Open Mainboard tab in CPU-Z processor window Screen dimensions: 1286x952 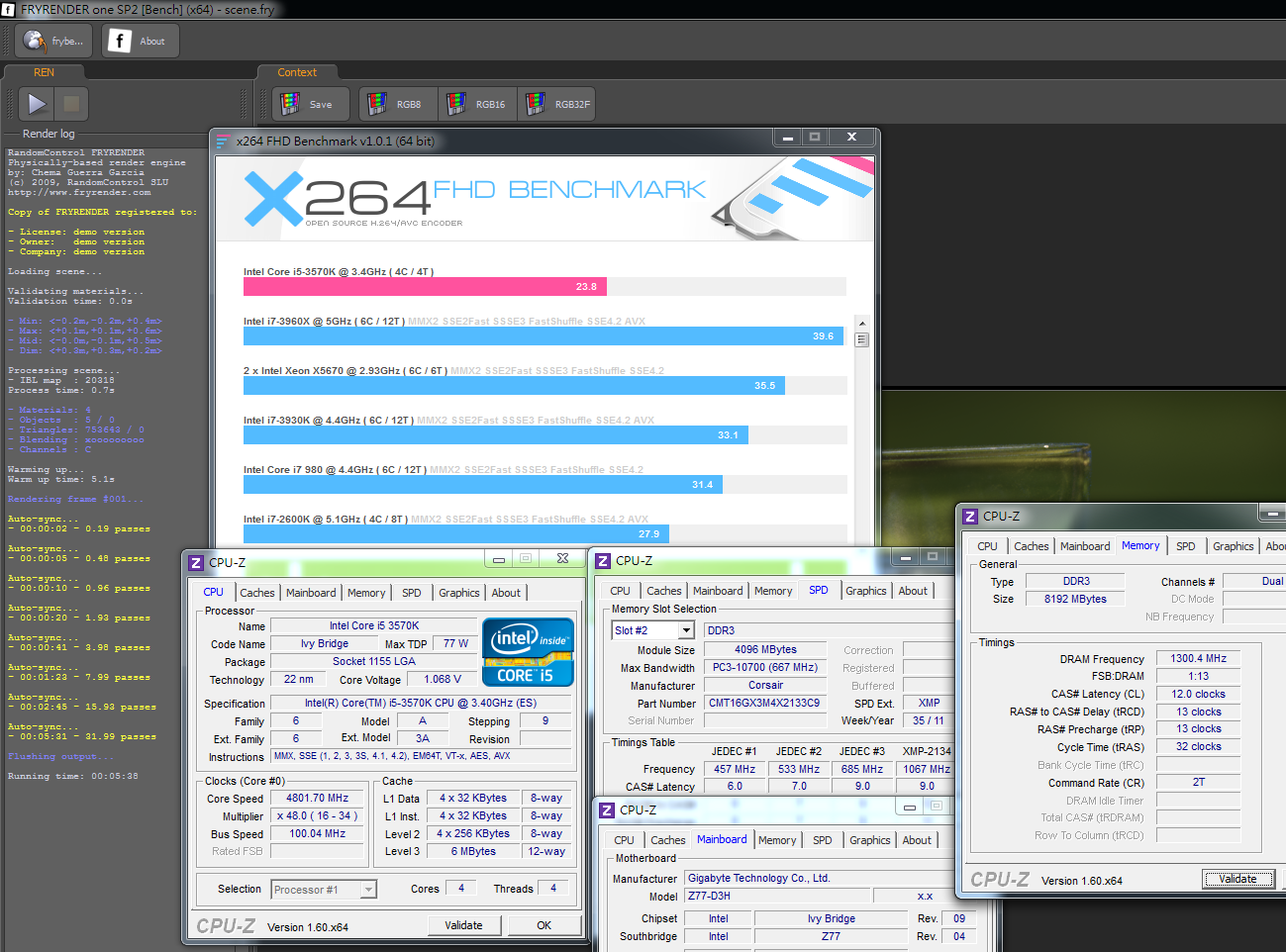(x=311, y=593)
